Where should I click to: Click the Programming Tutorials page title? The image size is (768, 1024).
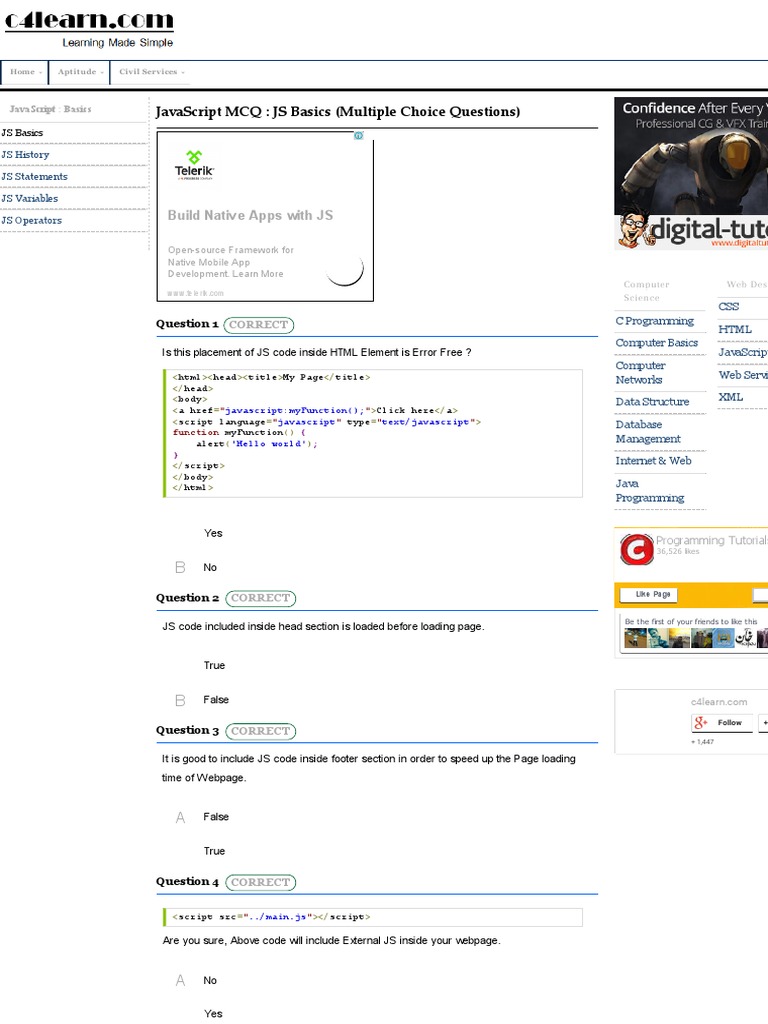(x=711, y=541)
